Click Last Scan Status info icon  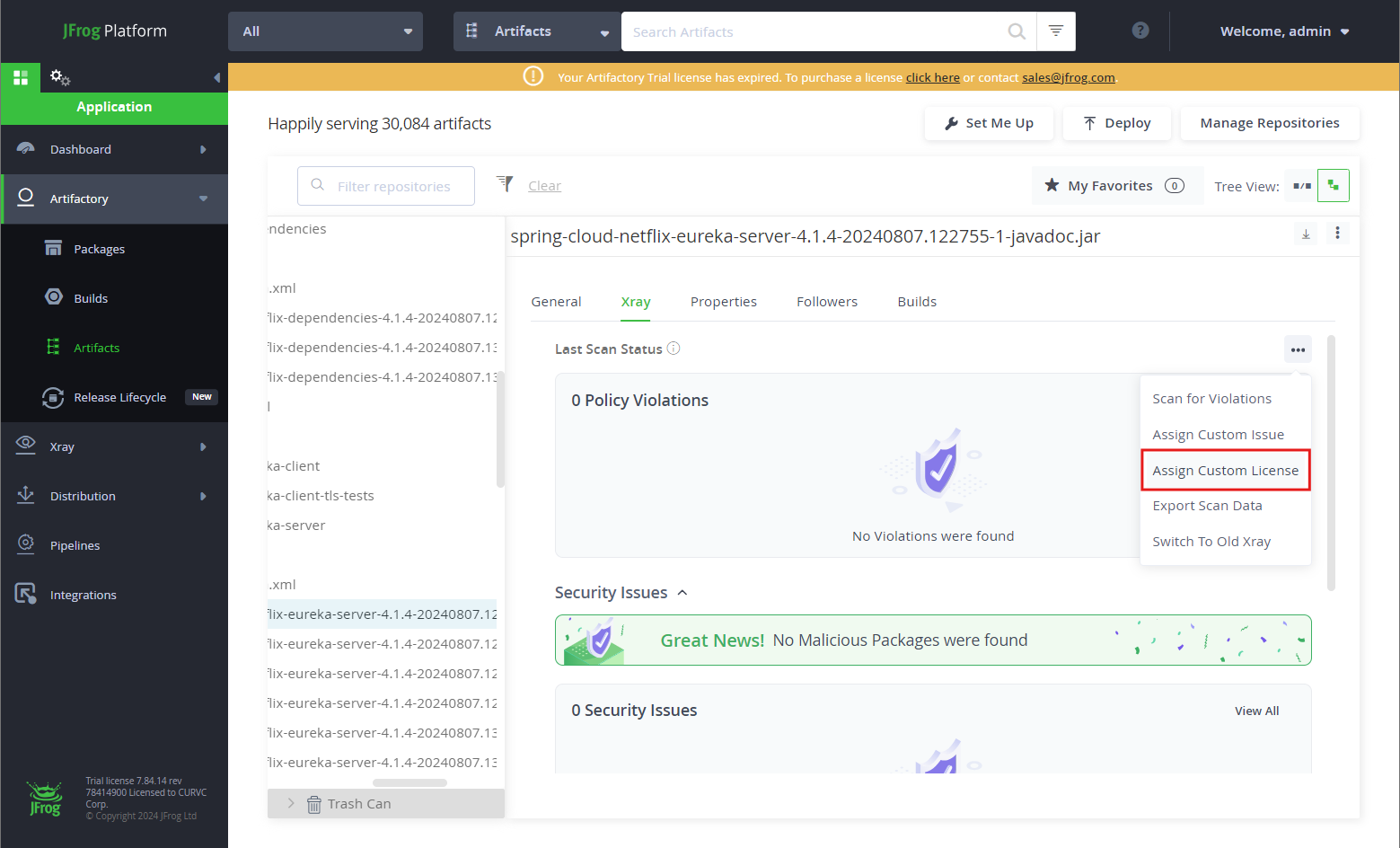(674, 349)
